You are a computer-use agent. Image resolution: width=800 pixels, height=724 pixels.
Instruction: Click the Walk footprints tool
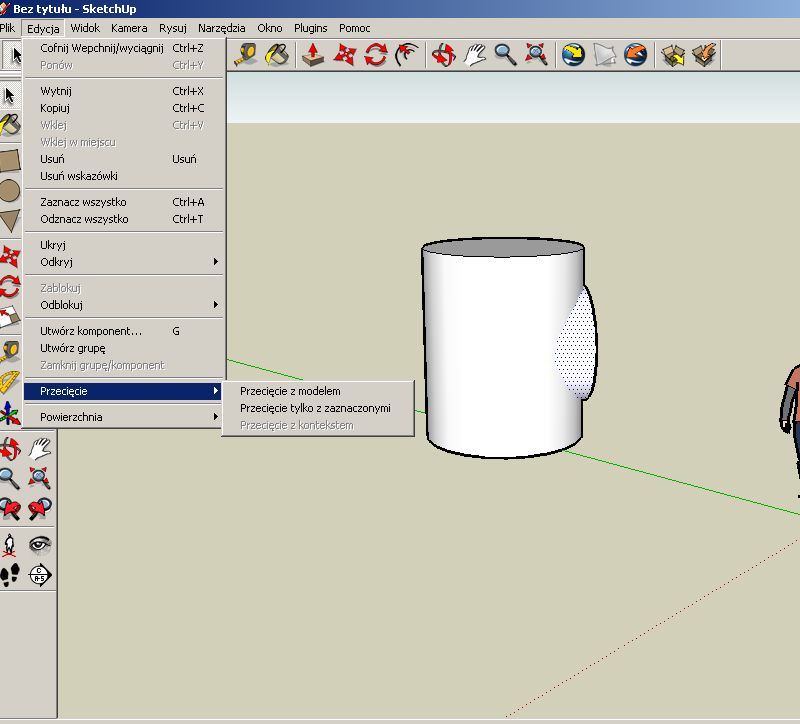click(x=10, y=575)
